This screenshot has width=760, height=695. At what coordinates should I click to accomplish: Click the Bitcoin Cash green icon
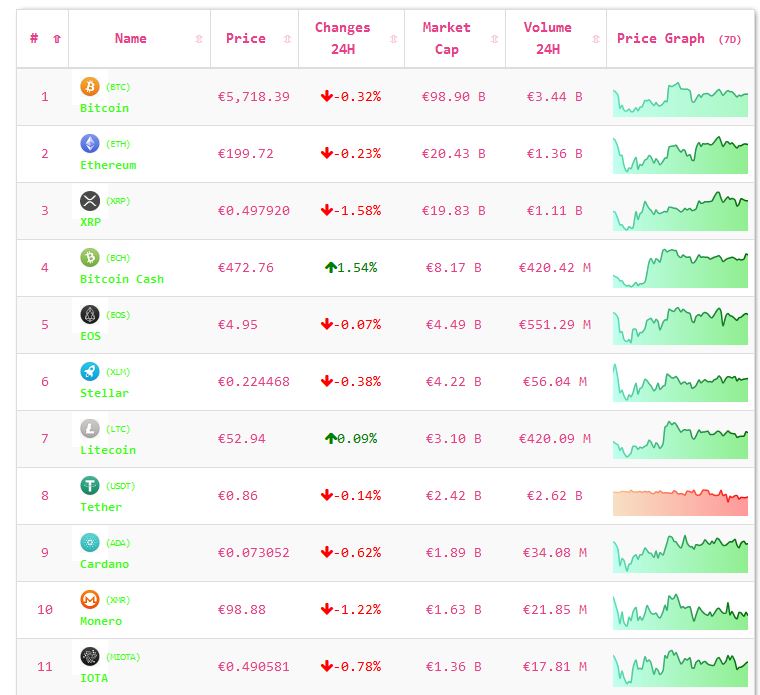click(x=90, y=258)
